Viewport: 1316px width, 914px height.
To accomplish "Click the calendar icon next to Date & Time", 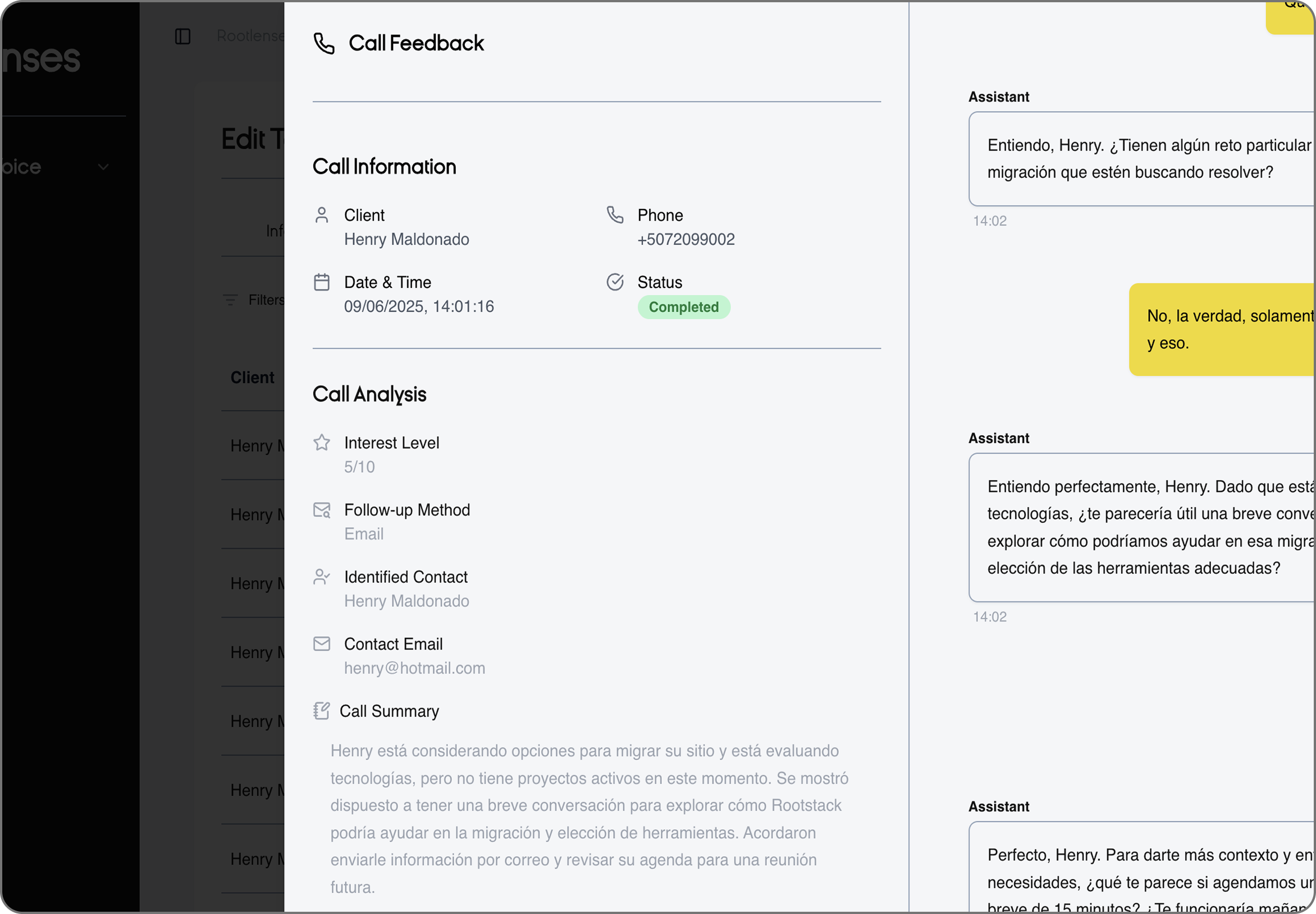I will click(322, 282).
